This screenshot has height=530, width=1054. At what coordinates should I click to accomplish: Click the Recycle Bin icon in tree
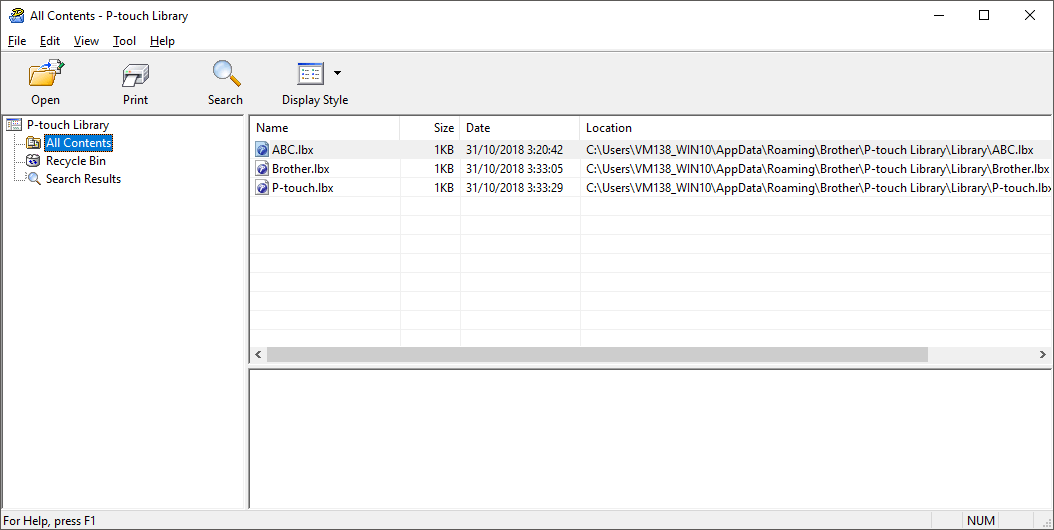[34, 161]
